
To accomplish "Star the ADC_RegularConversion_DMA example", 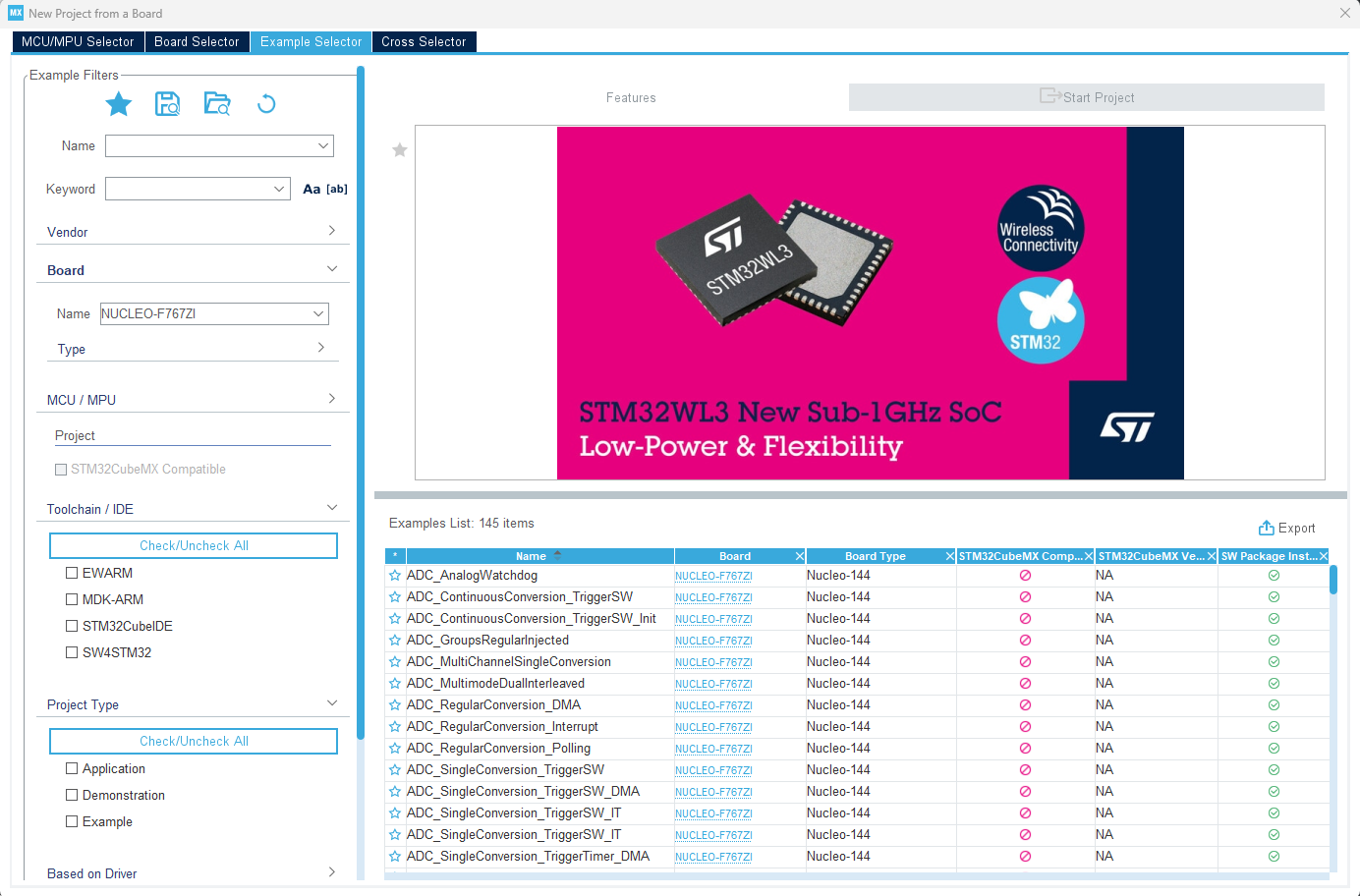I will click(x=395, y=705).
